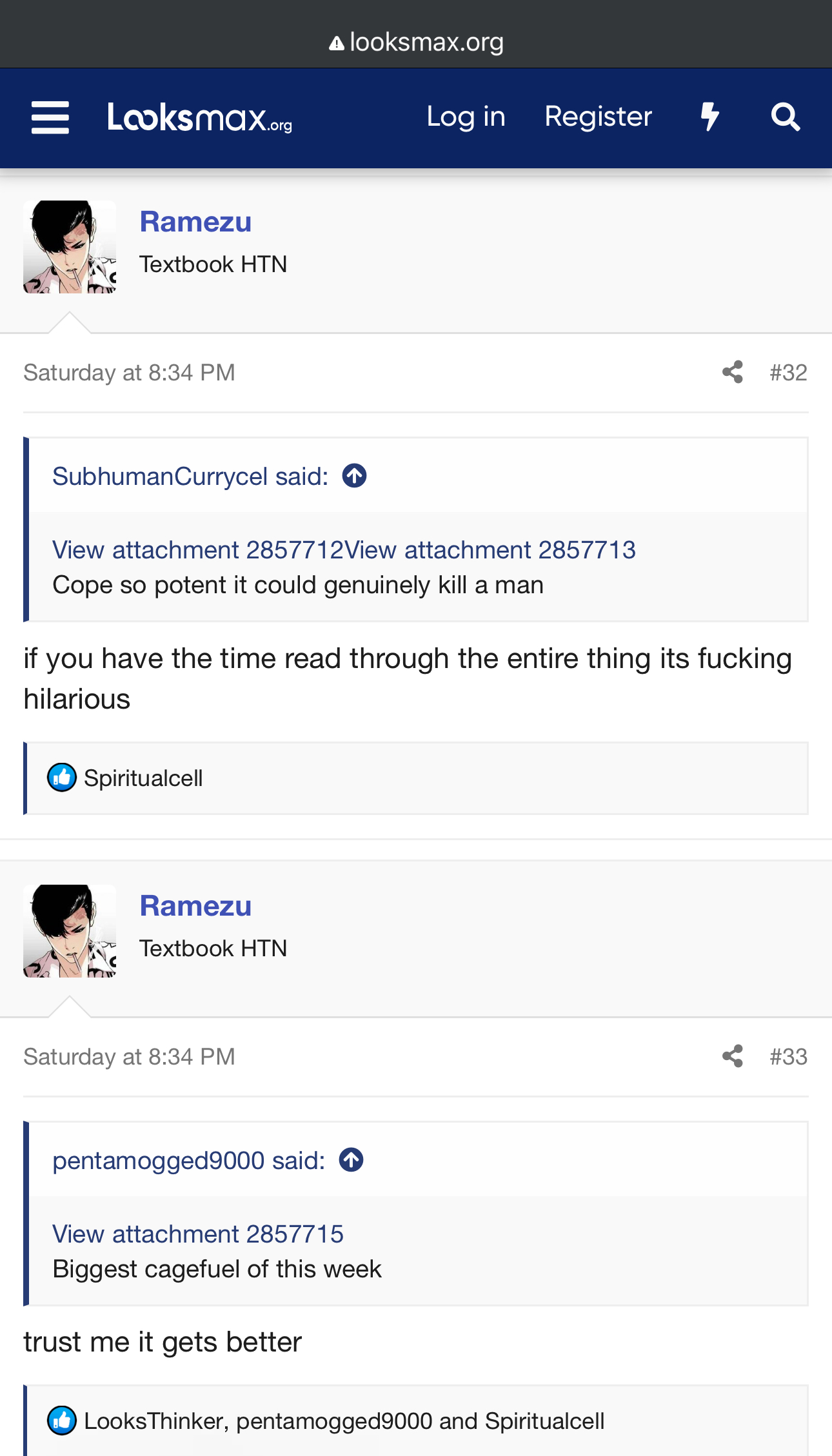Click Ramezu's avatar in post #33
This screenshot has height=1456, width=832.
coord(70,931)
